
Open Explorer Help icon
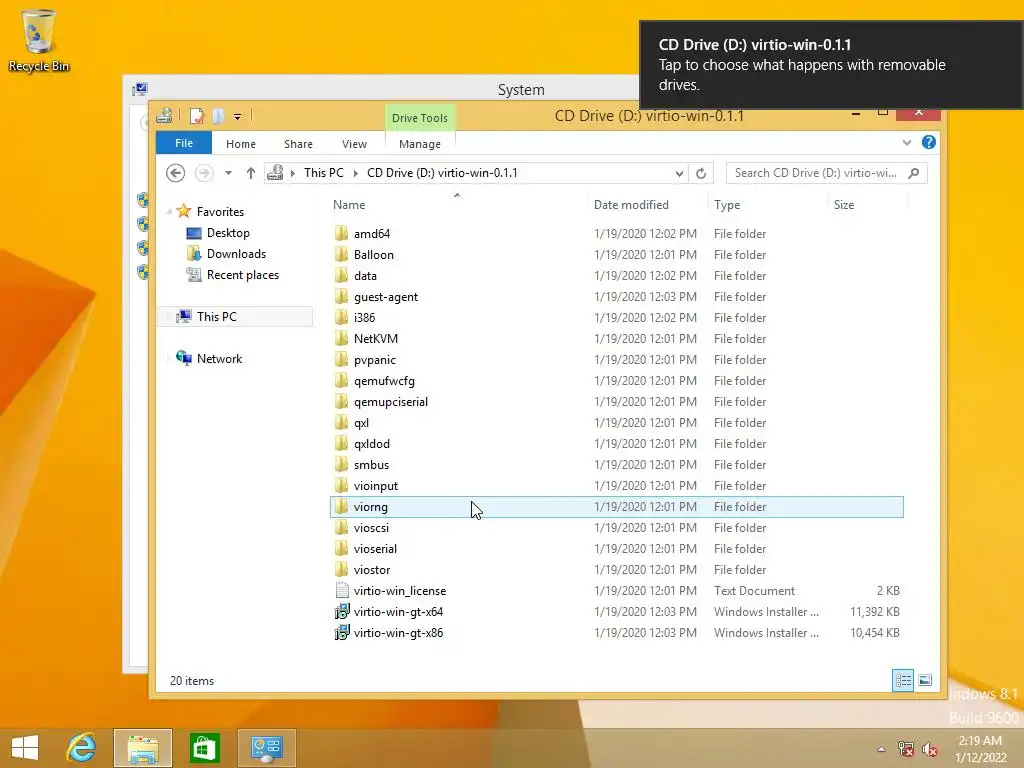(929, 142)
